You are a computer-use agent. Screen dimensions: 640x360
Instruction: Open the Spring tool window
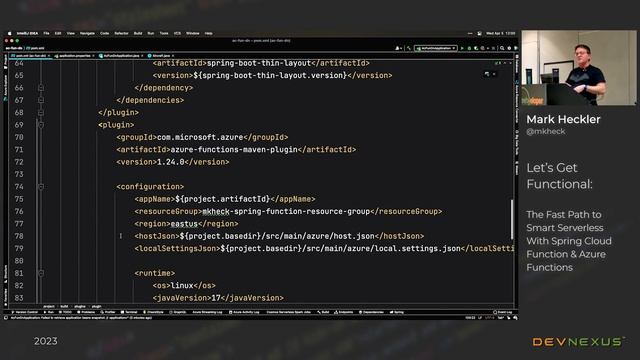(397, 312)
